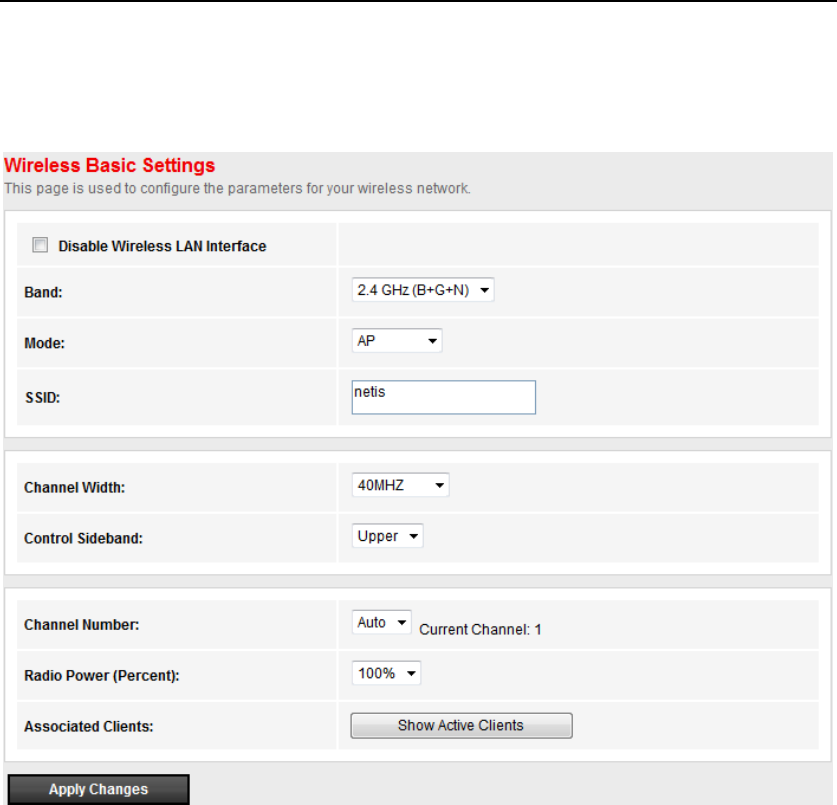Click the Apply Changes button
This screenshot has width=837, height=805.
click(99, 790)
